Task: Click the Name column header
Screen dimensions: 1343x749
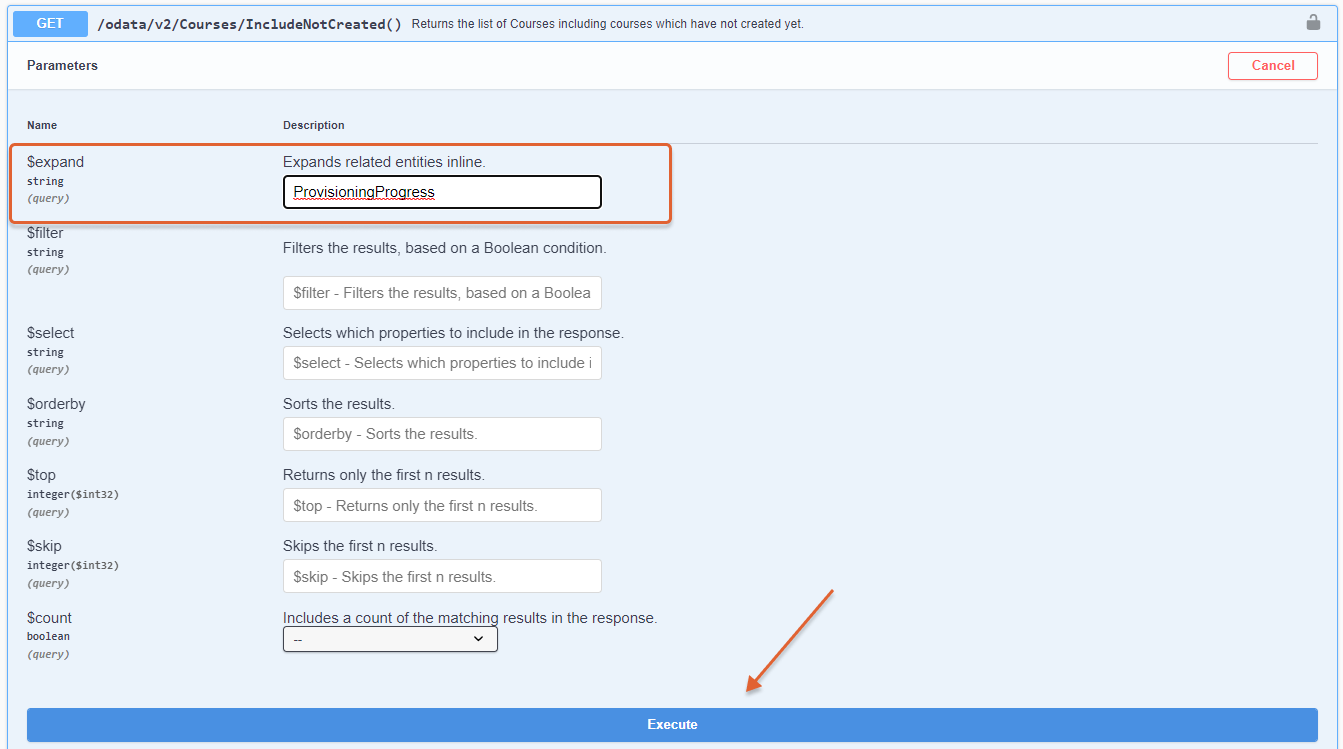Action: (x=42, y=125)
